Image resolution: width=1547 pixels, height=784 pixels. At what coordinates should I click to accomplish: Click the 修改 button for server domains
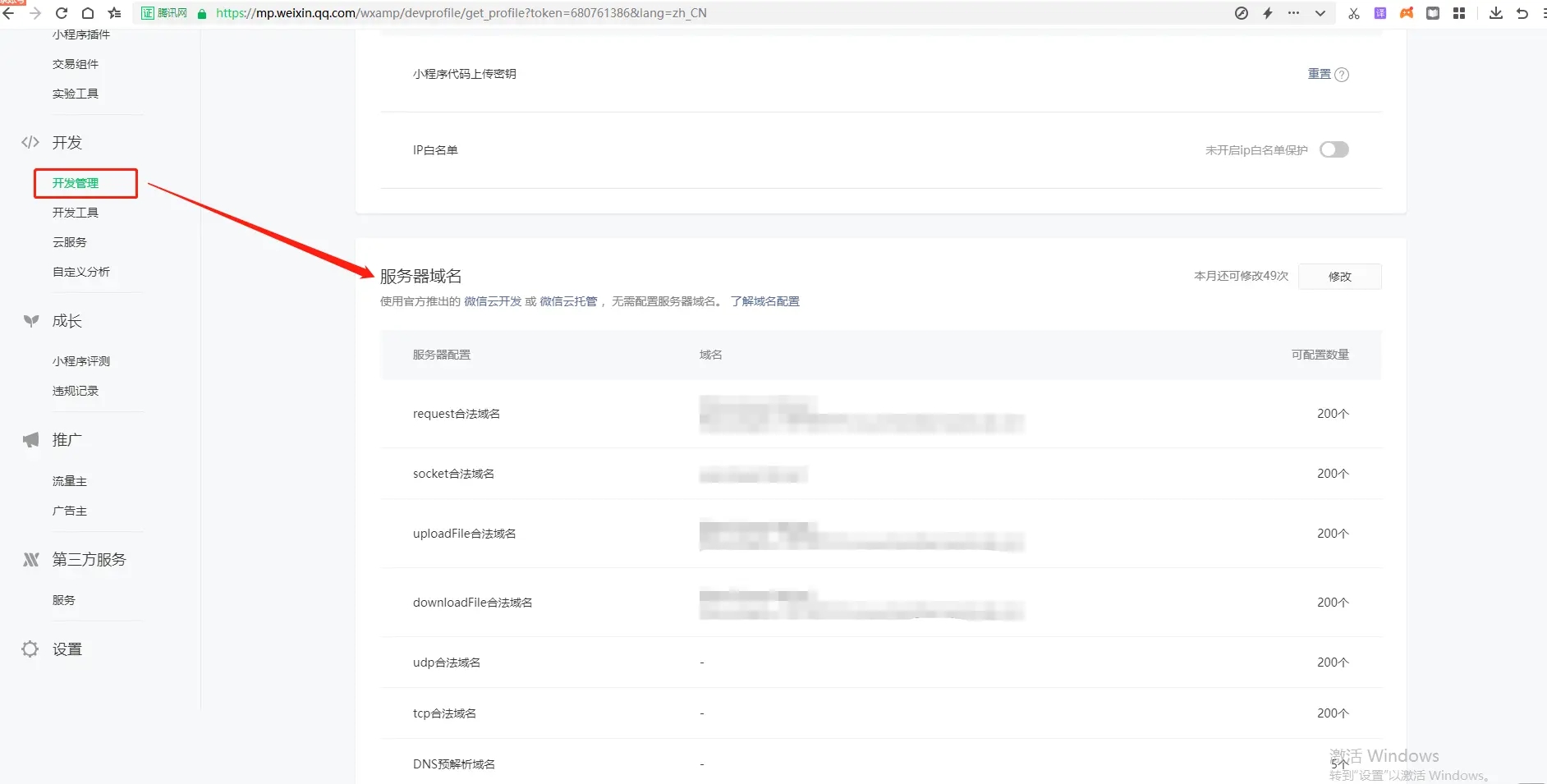click(1339, 277)
